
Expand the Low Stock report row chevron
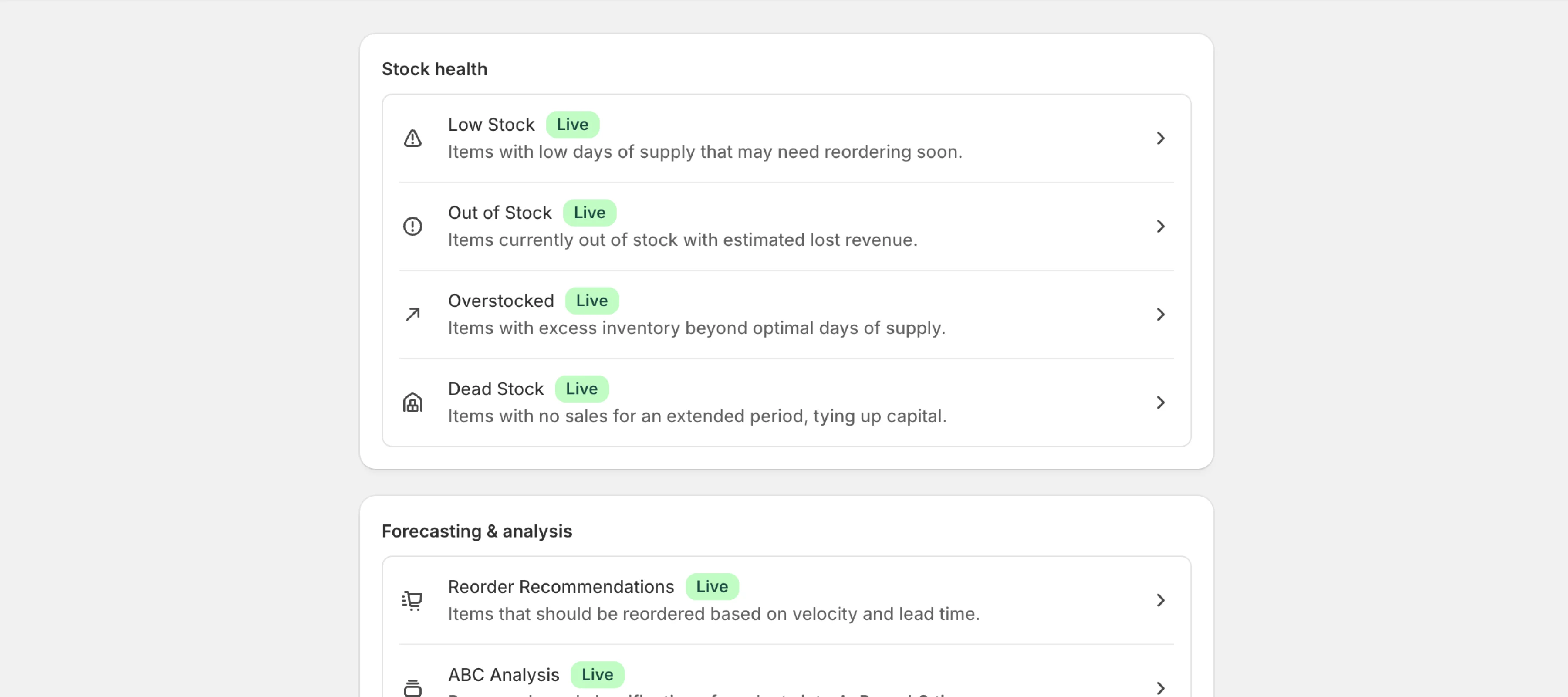[x=1161, y=138]
